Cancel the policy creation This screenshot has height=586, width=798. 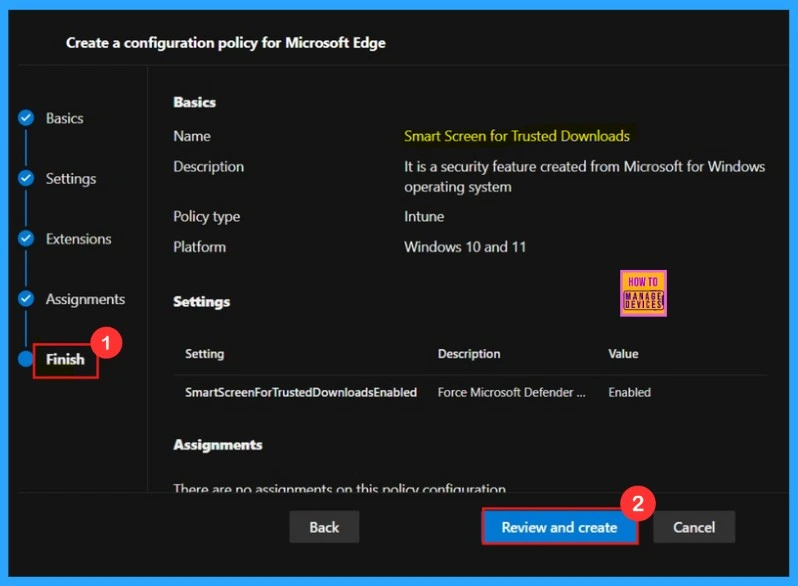694,527
